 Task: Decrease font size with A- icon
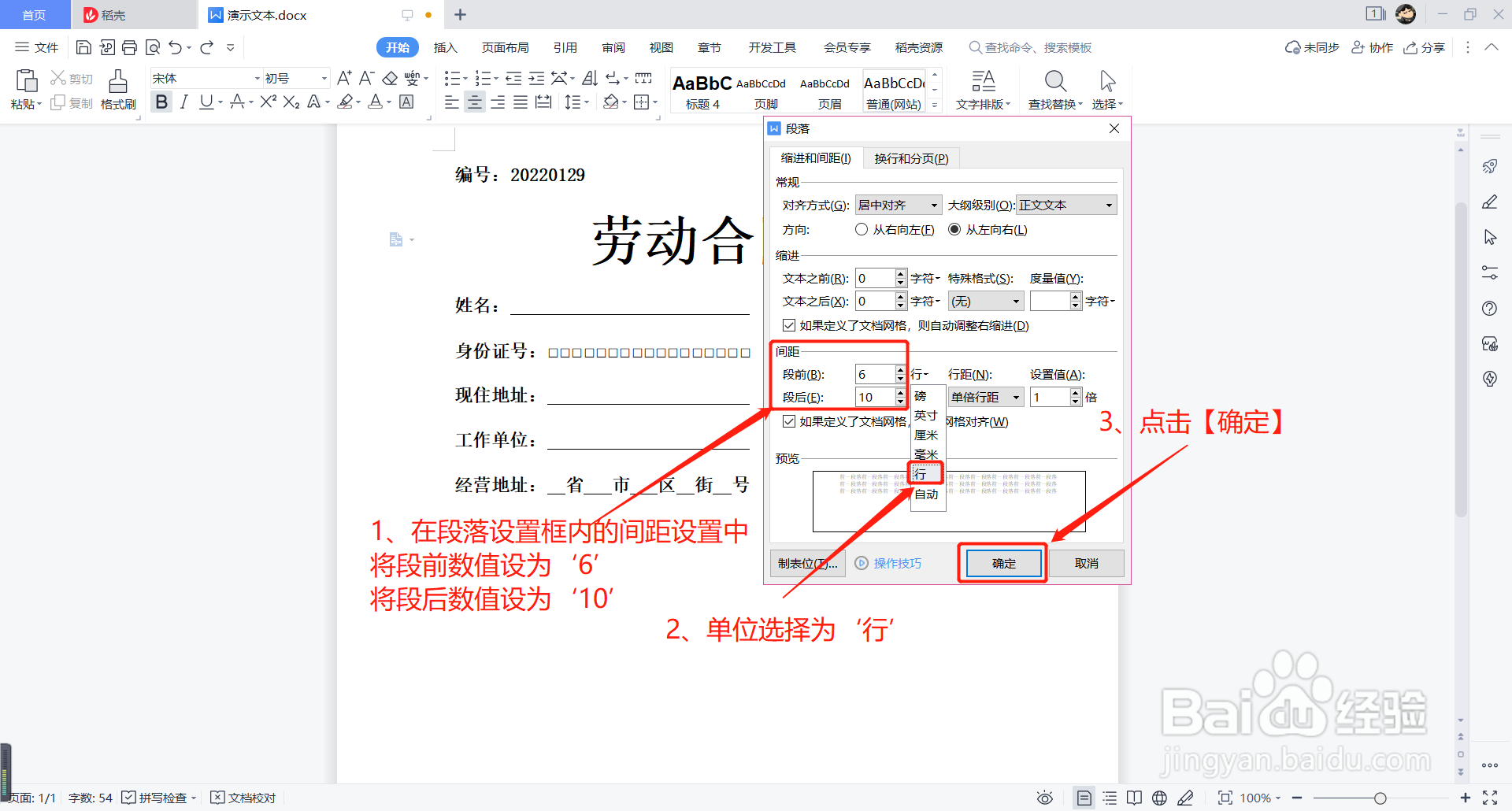tap(366, 78)
